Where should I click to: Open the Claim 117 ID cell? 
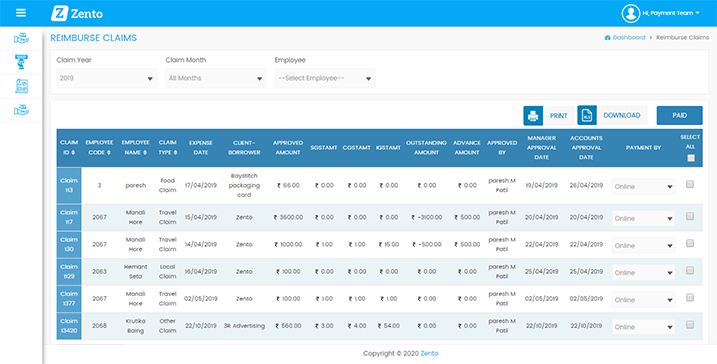69,217
